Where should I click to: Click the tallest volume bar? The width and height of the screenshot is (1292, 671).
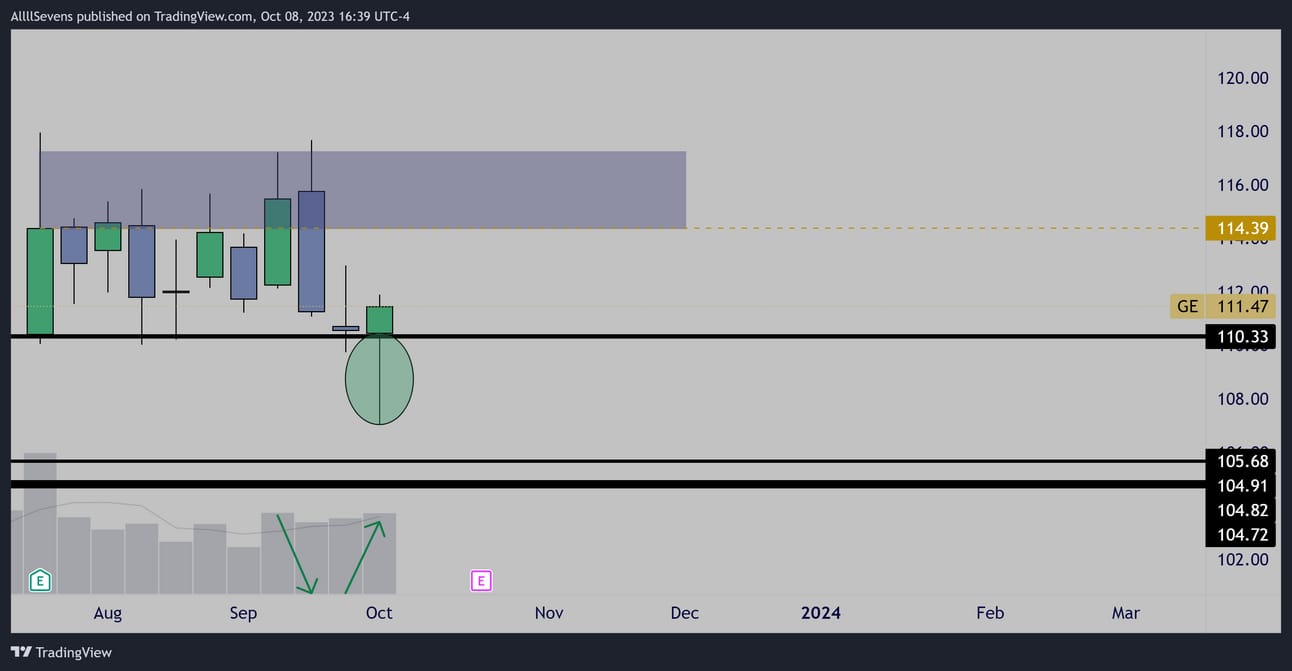[x=40, y=523]
